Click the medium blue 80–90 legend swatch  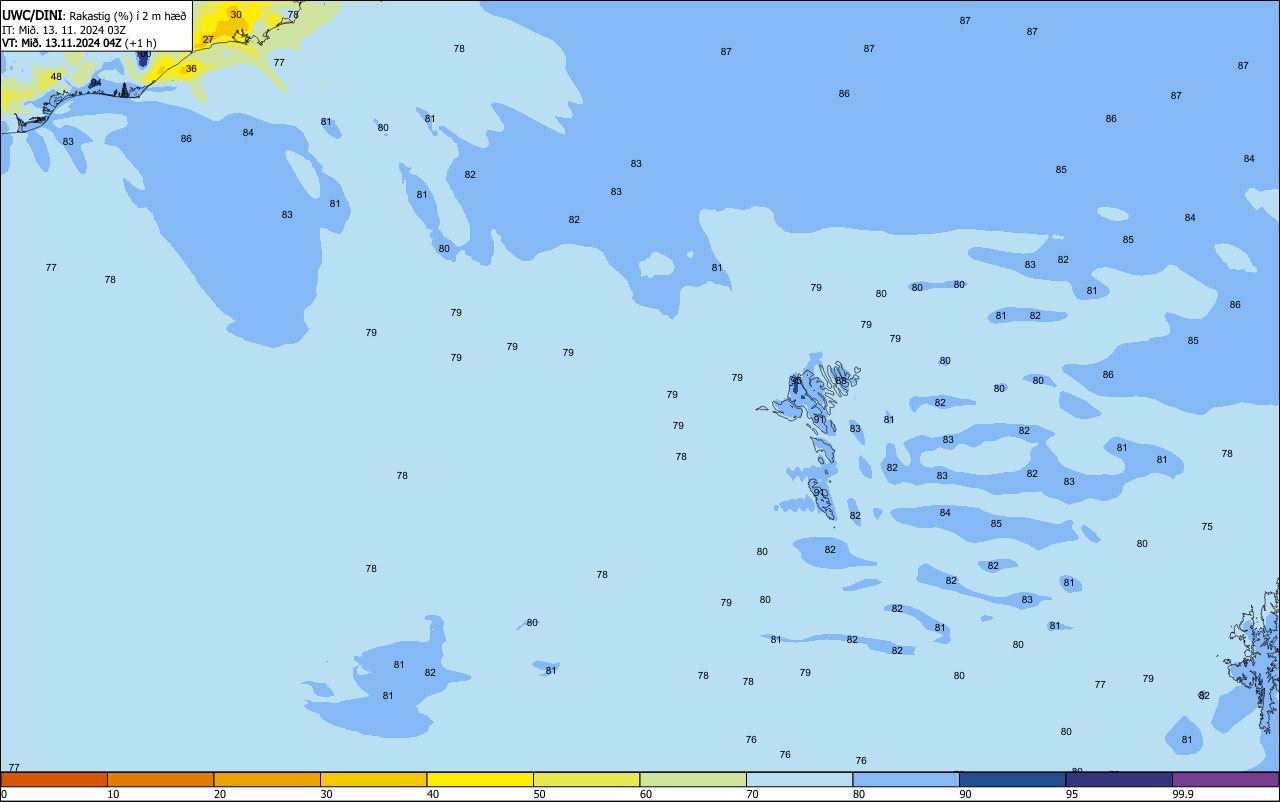[906, 779]
